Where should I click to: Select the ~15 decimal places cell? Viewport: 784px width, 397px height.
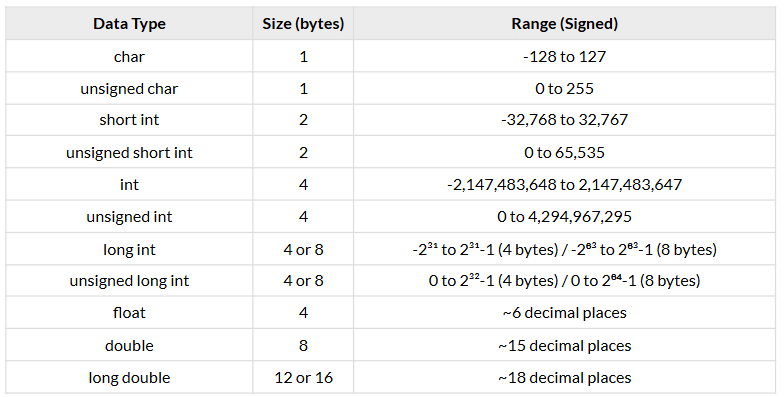(564, 346)
